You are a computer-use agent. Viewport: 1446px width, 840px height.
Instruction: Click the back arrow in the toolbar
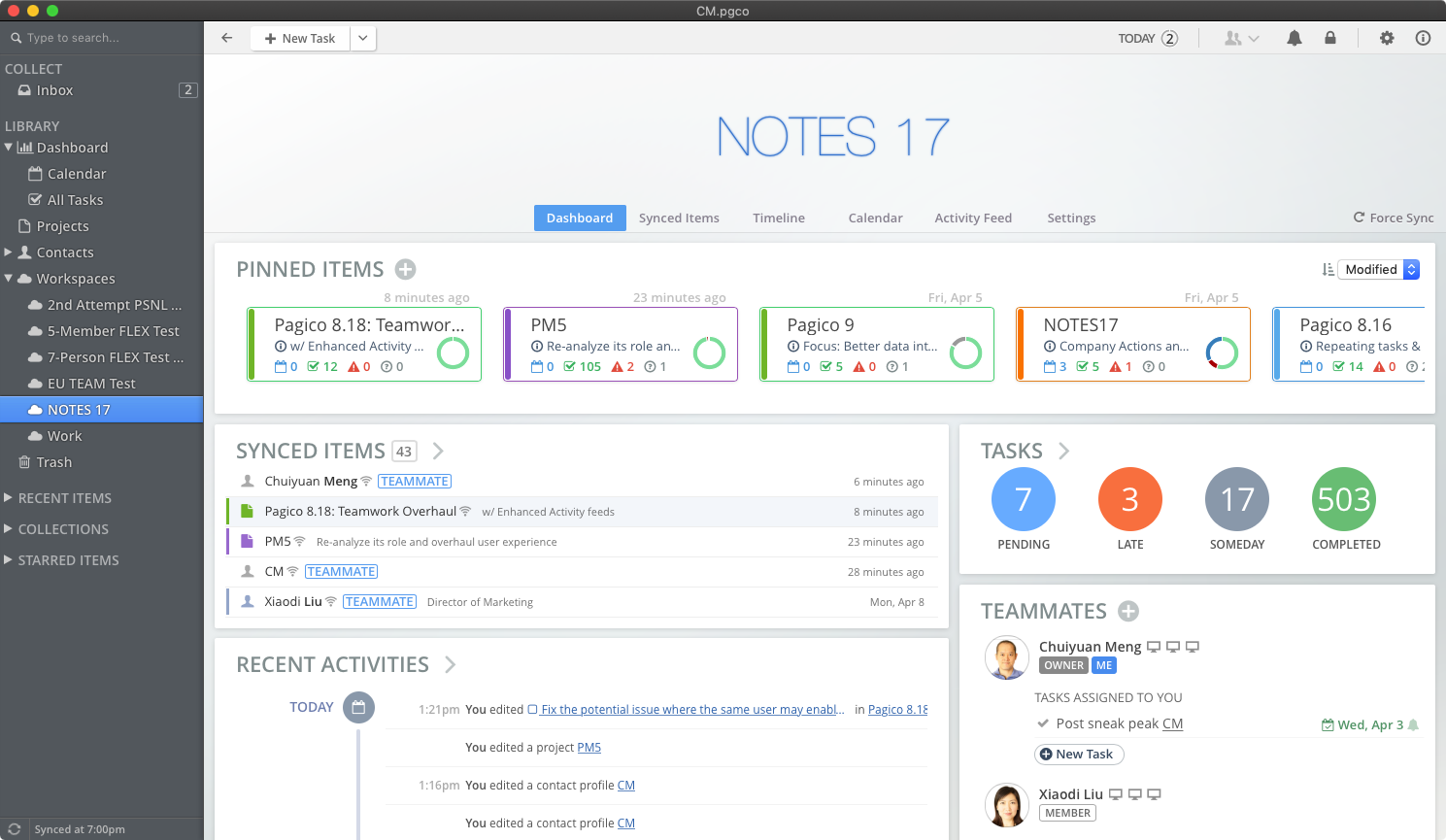tap(226, 38)
